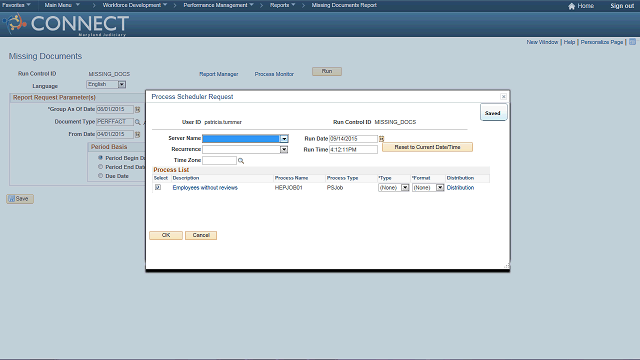Open the Server Name dropdown
Image resolution: width=640 pixels, height=360 pixels.
pyautogui.click(x=284, y=139)
